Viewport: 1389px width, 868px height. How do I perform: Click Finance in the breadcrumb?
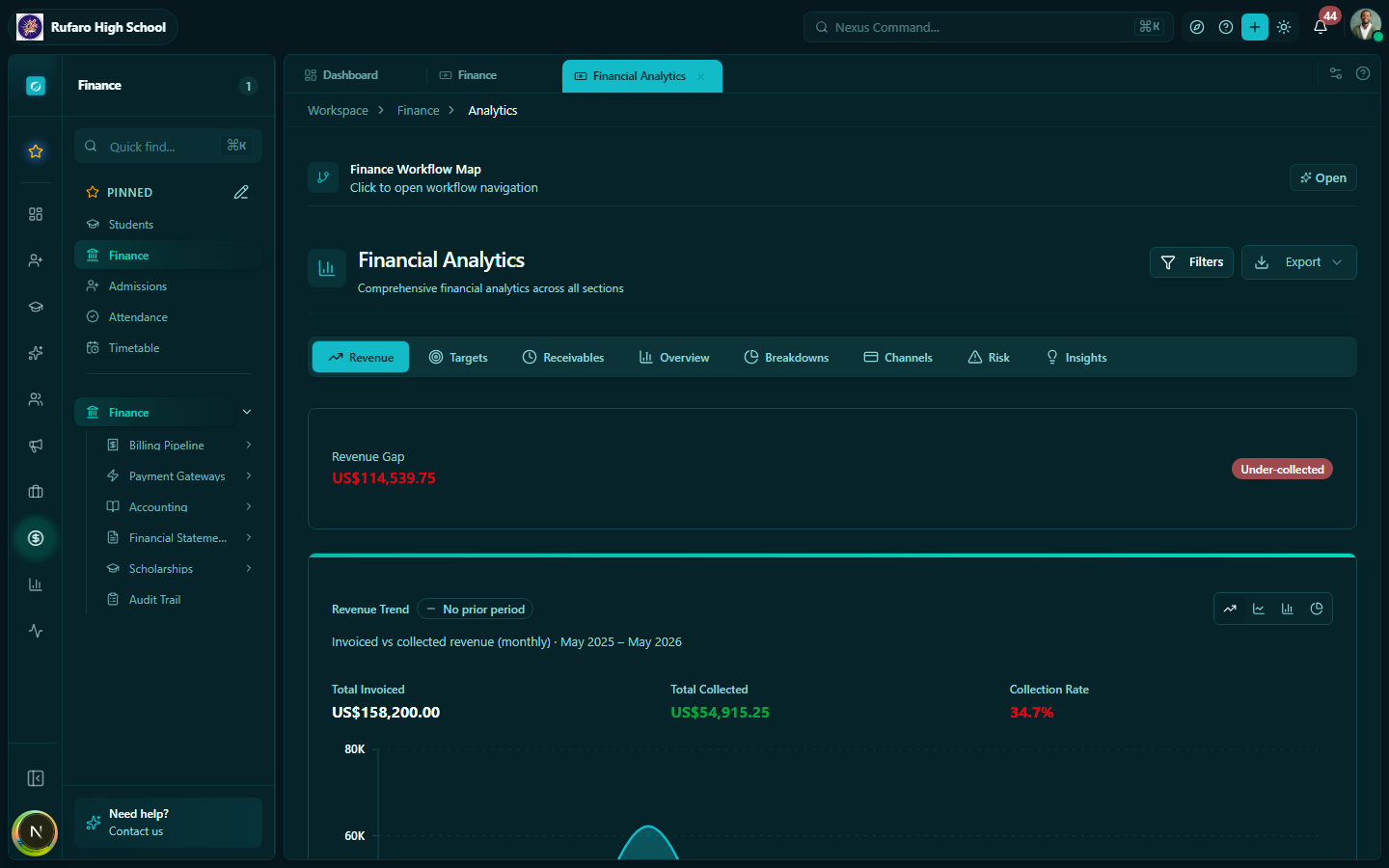tap(418, 111)
